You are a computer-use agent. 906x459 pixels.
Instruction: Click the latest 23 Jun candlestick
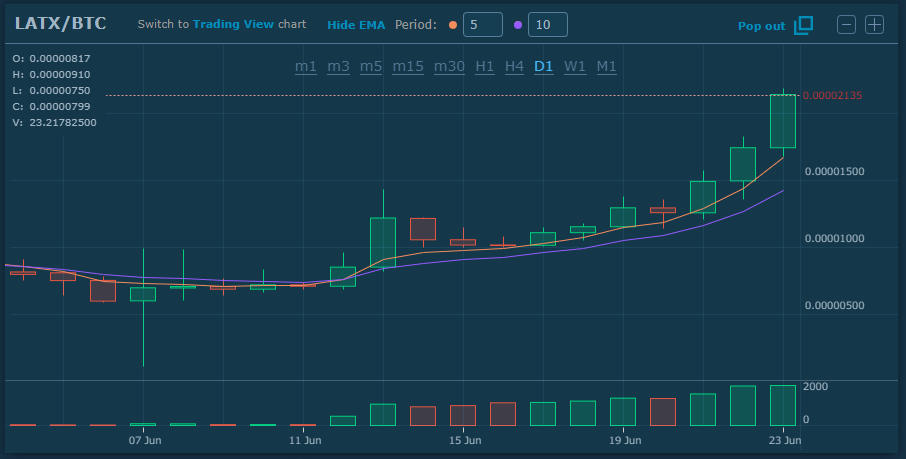click(x=783, y=121)
